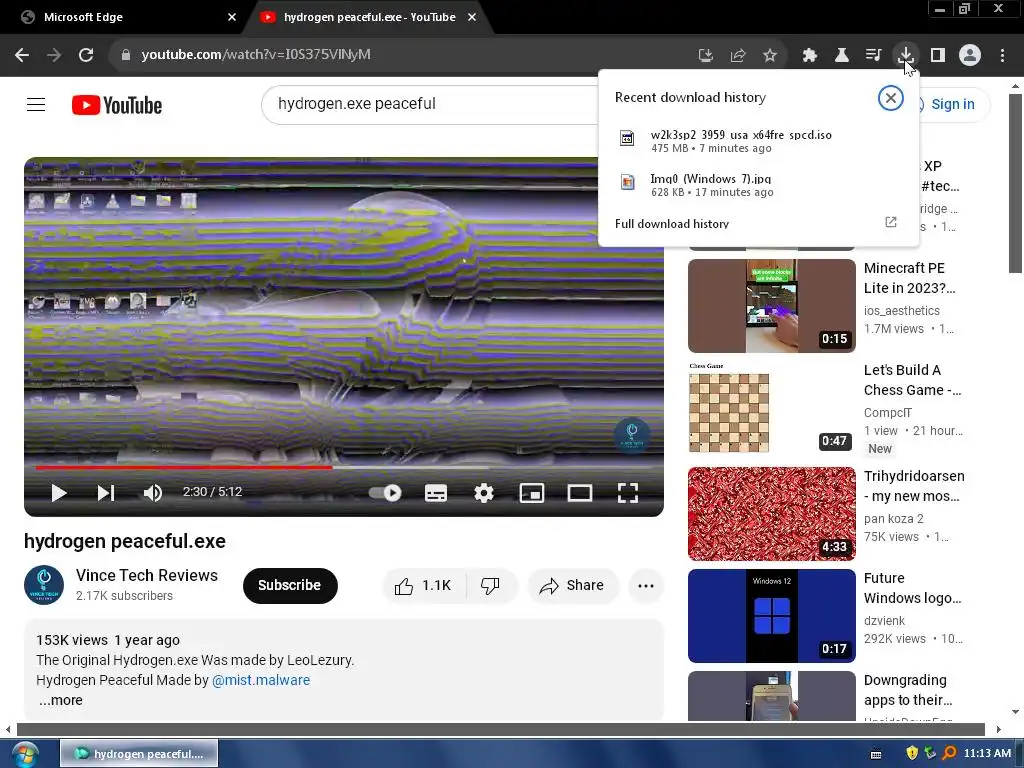Open Future Windows logo video thumbnail
This screenshot has height=768, width=1024.
pos(771,615)
